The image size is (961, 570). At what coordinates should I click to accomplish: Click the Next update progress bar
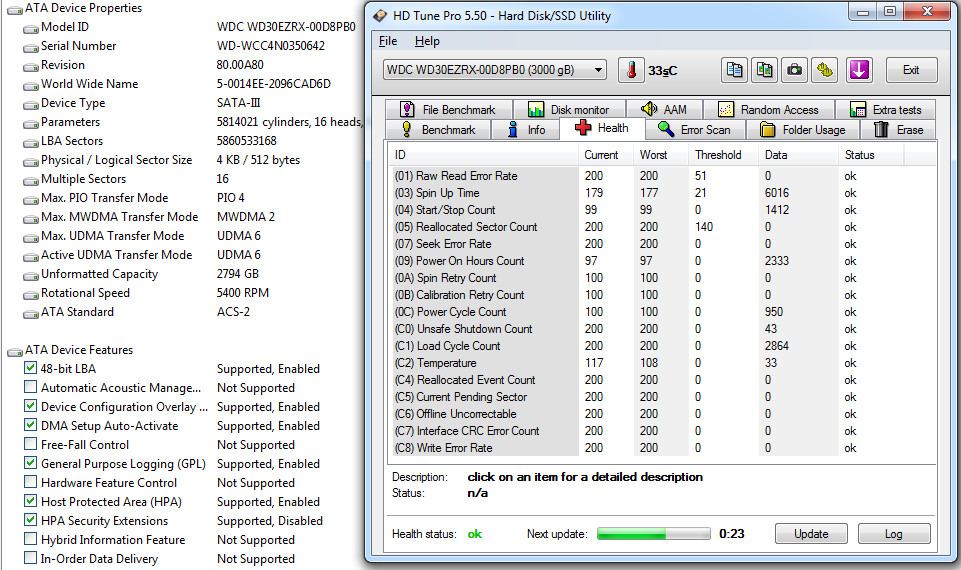(x=653, y=534)
